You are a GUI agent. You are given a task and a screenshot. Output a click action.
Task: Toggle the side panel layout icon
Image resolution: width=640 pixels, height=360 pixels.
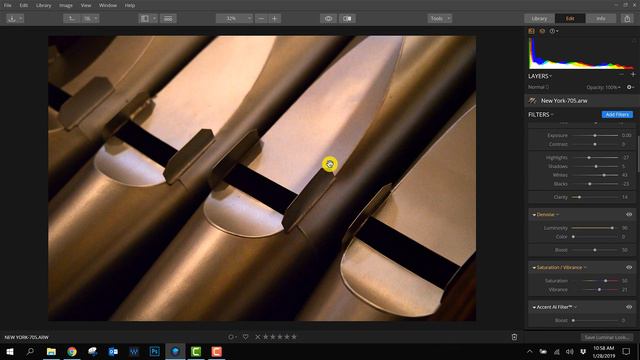(x=144, y=18)
